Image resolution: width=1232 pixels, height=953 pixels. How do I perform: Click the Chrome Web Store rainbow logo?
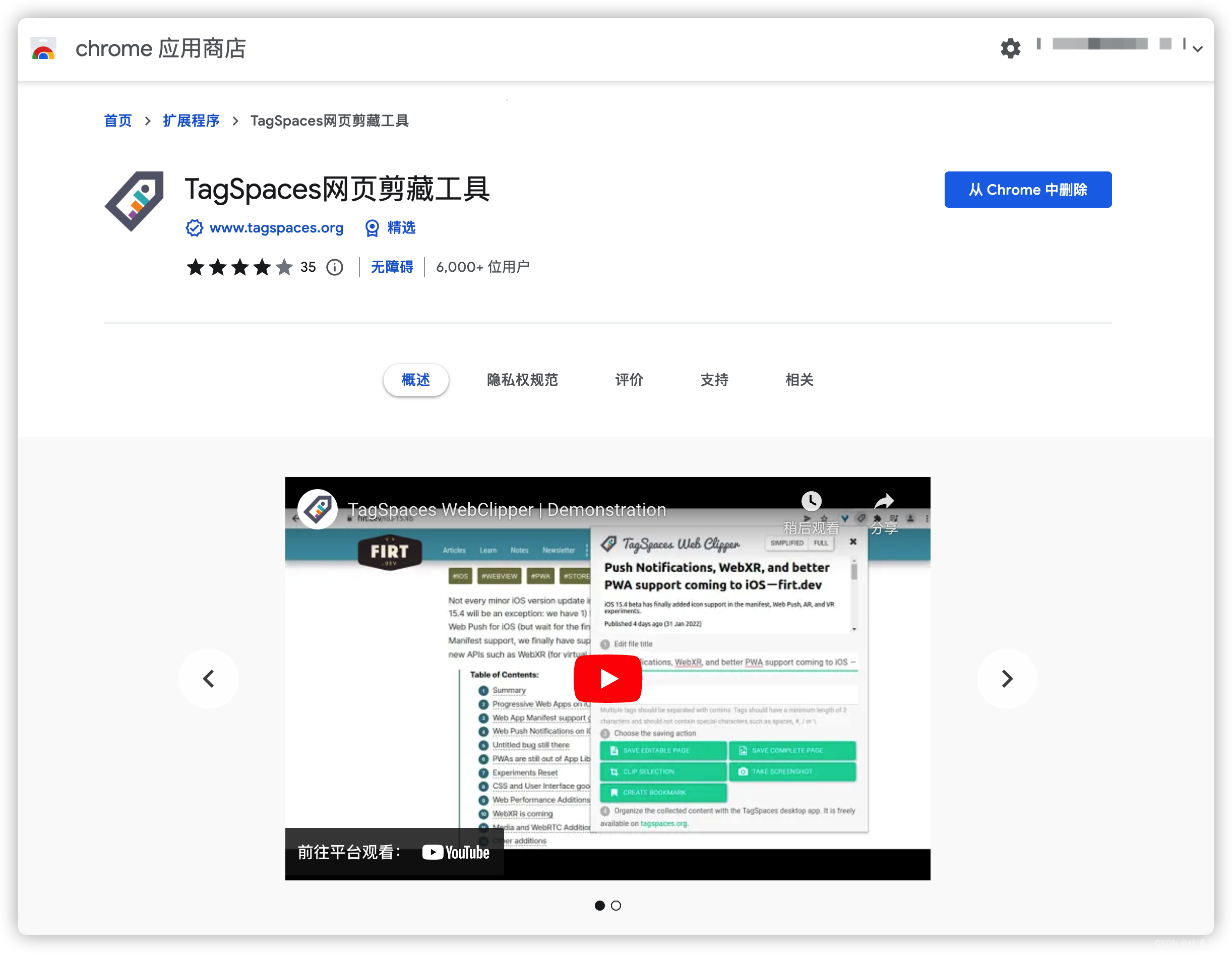[x=43, y=49]
